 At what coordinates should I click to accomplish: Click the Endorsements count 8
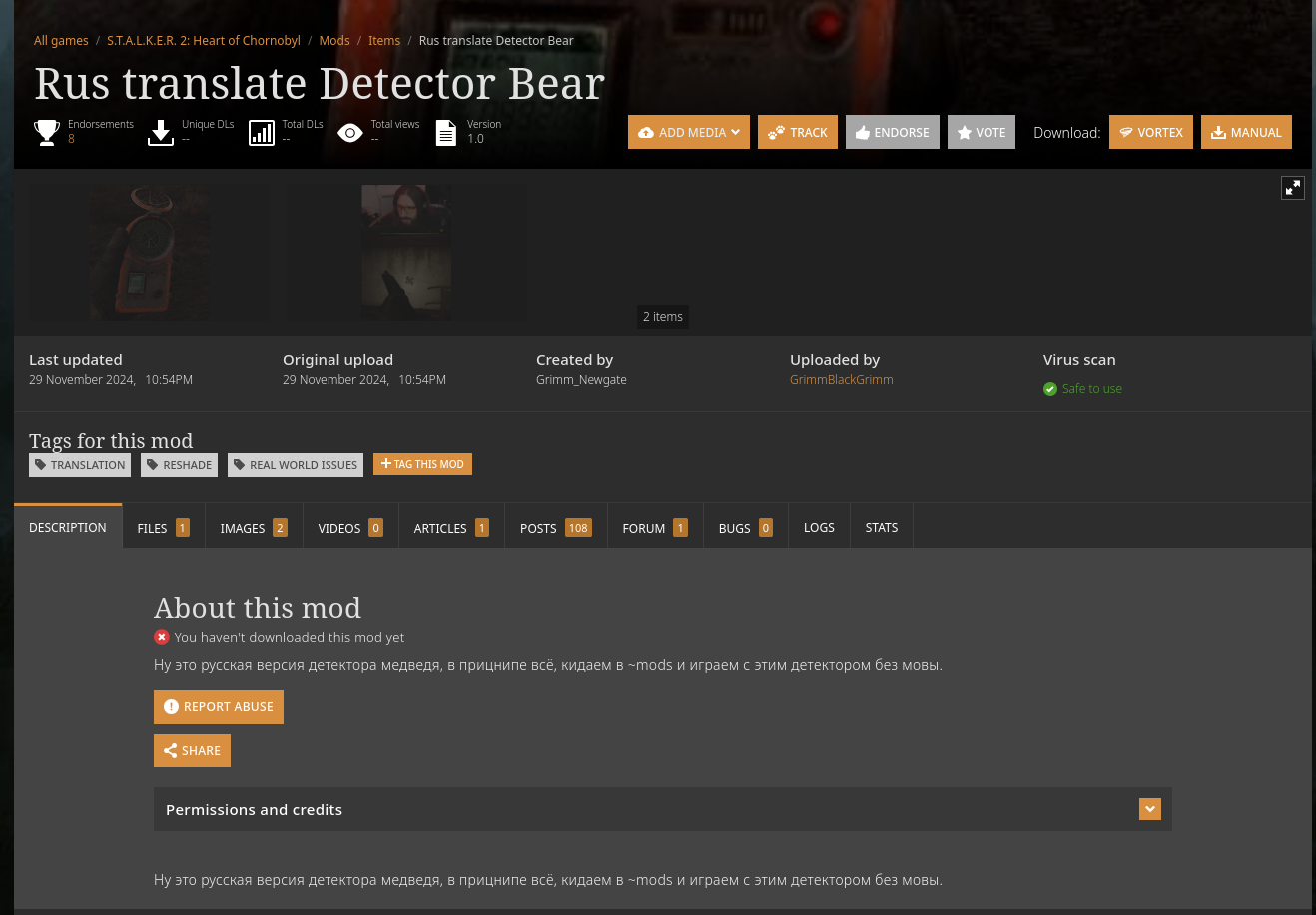(x=71, y=139)
